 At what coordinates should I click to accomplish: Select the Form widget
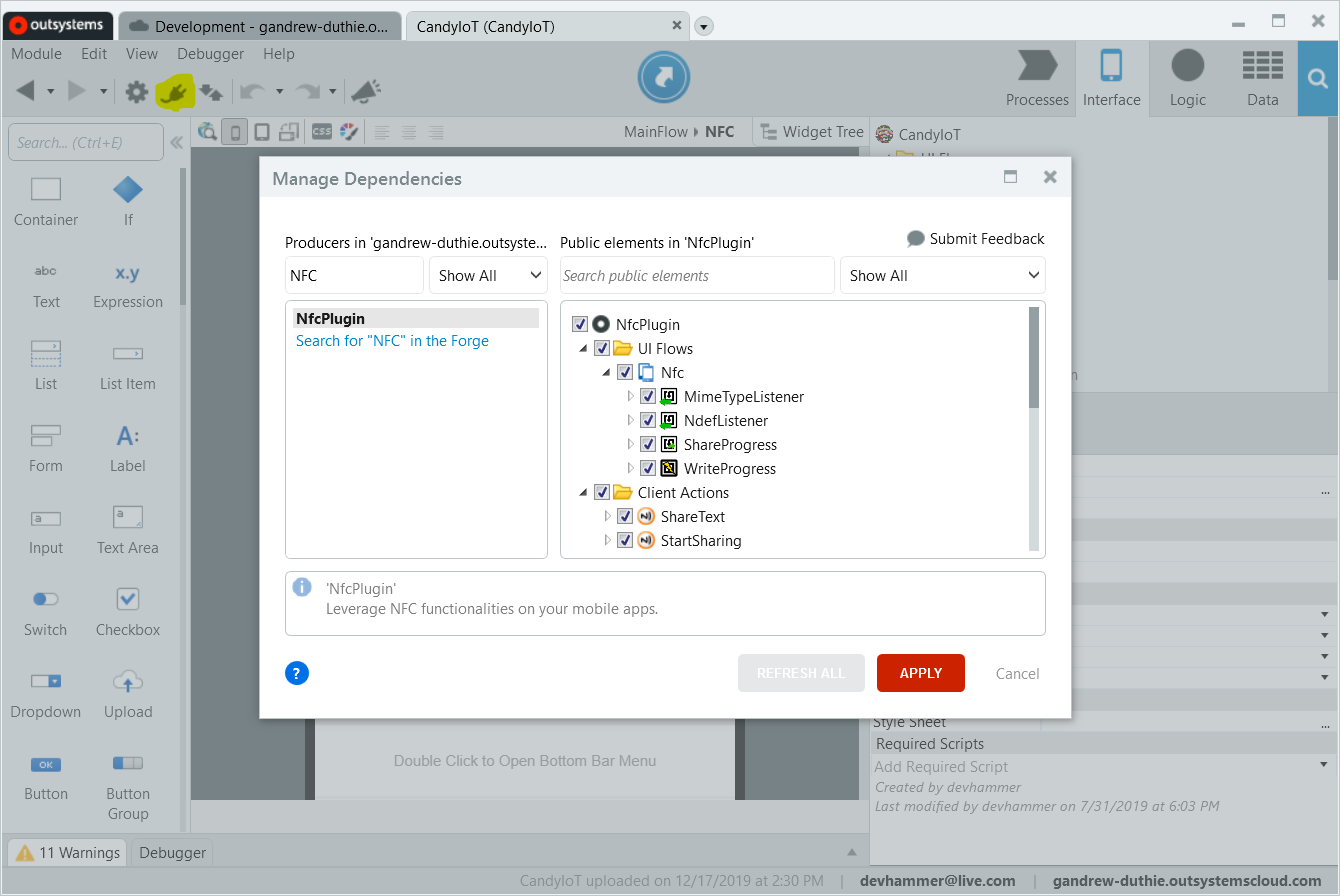tap(46, 448)
